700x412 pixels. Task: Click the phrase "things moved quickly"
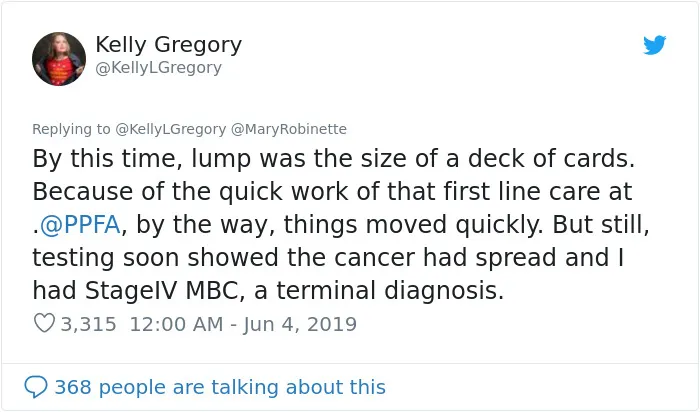point(411,225)
